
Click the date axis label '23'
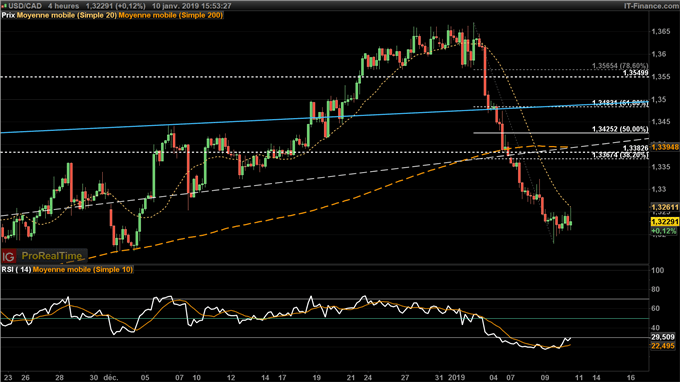click(x=8, y=377)
